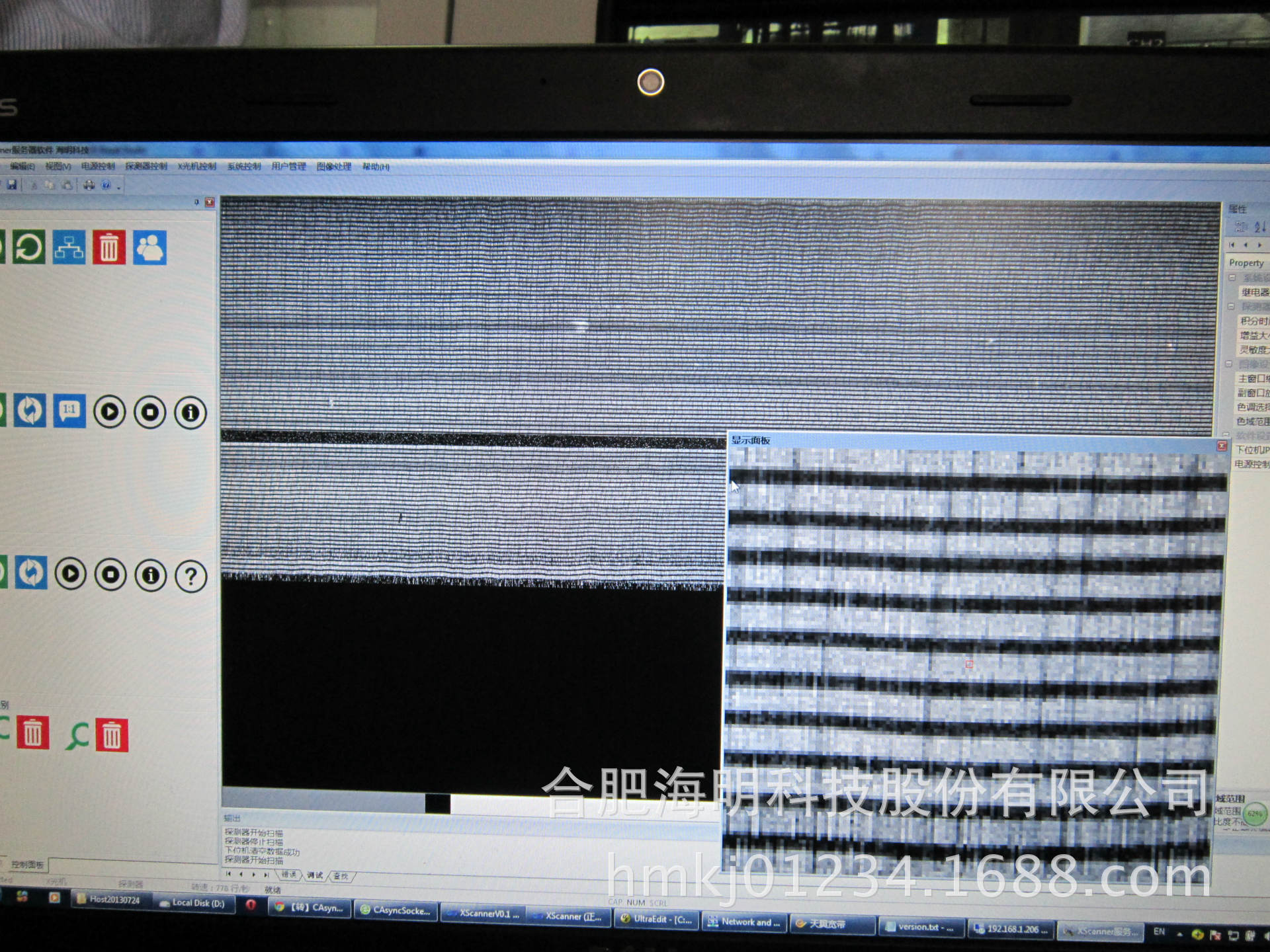1270x952 pixels.
Task: Click the A-Z sort icon in properties panel
Action: (1260, 227)
